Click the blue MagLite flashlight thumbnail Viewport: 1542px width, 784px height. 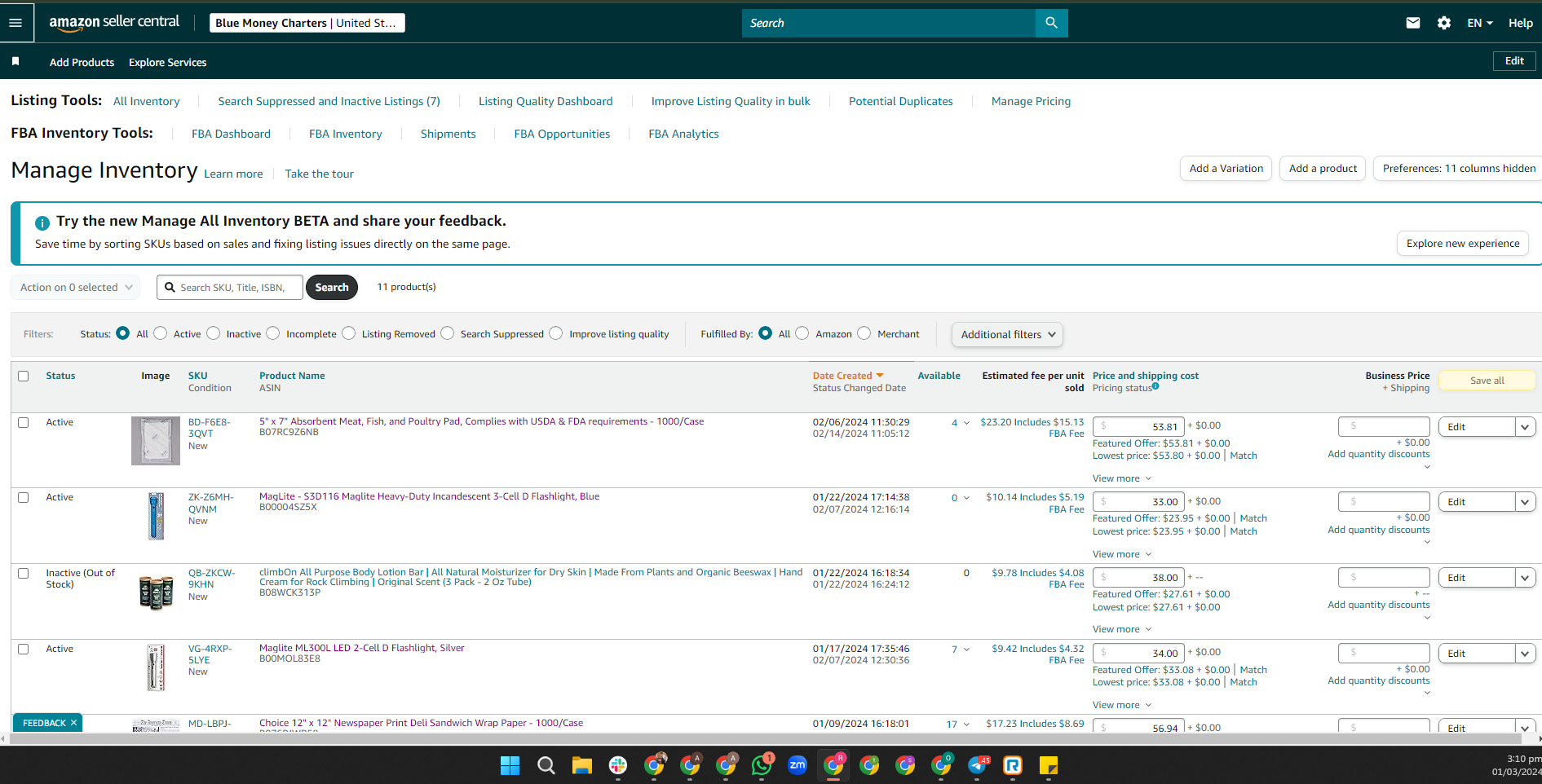(x=156, y=516)
